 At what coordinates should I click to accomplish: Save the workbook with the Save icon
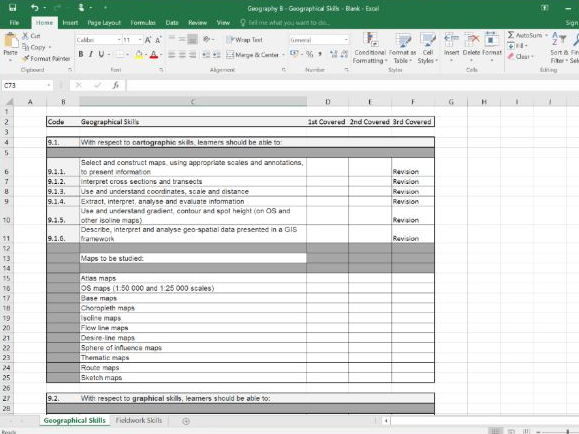pyautogui.click(x=12, y=8)
